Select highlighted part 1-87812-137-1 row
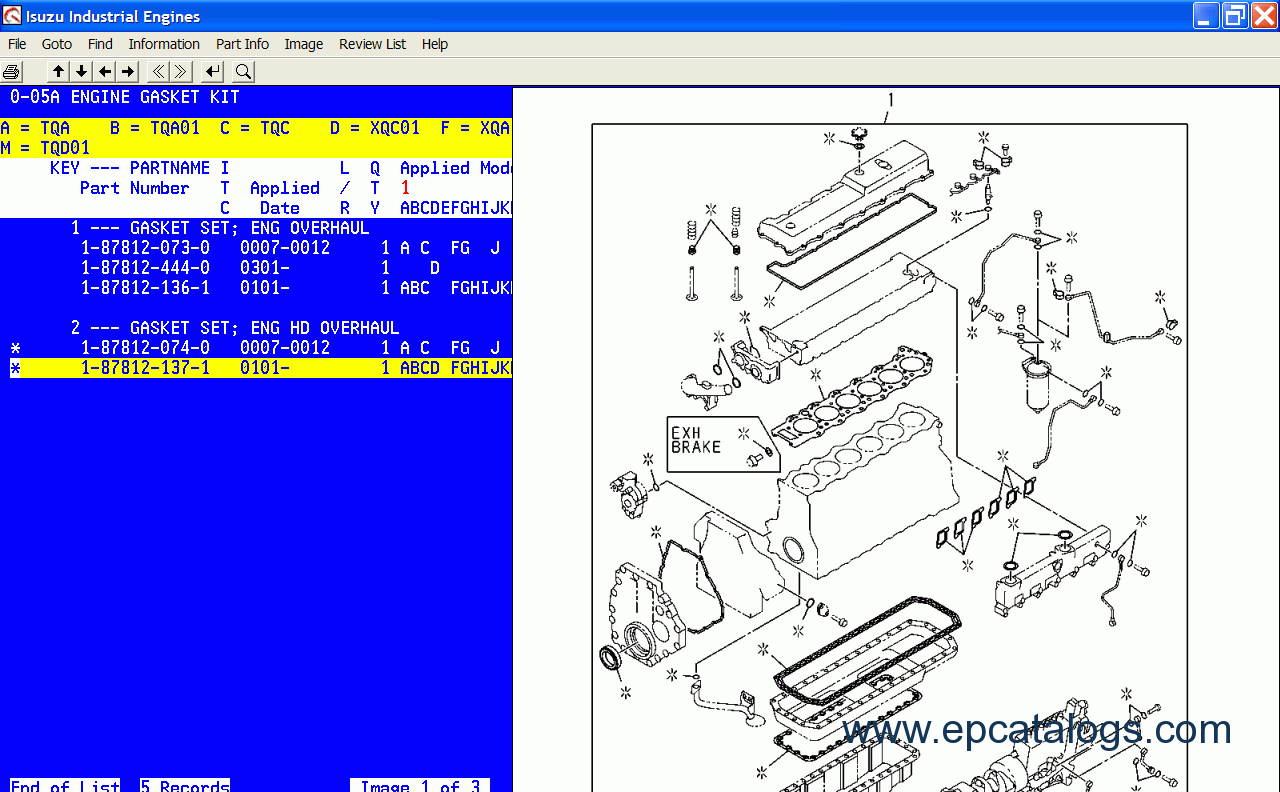Screen dimensions: 1280x792 256,368
